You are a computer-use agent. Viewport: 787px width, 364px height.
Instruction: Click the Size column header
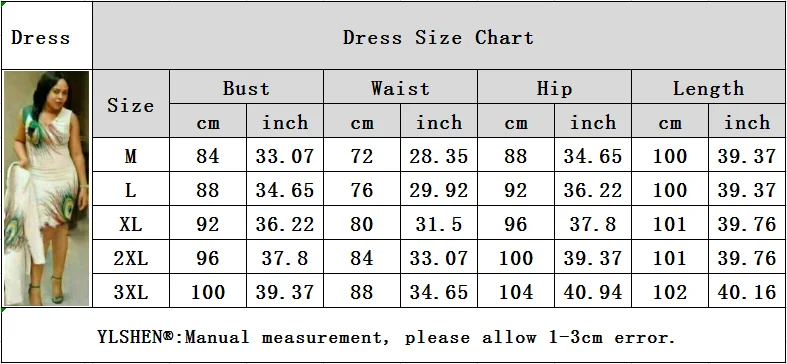130,105
